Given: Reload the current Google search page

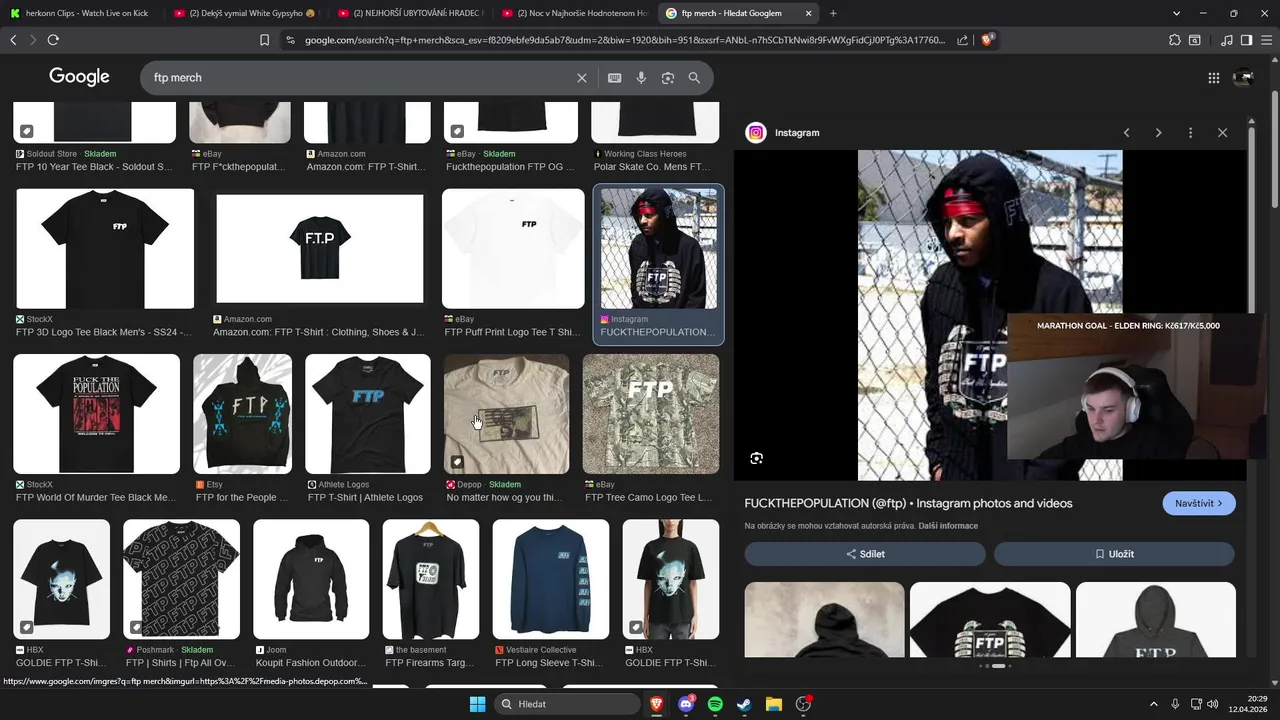Looking at the screenshot, I should pos(53,40).
